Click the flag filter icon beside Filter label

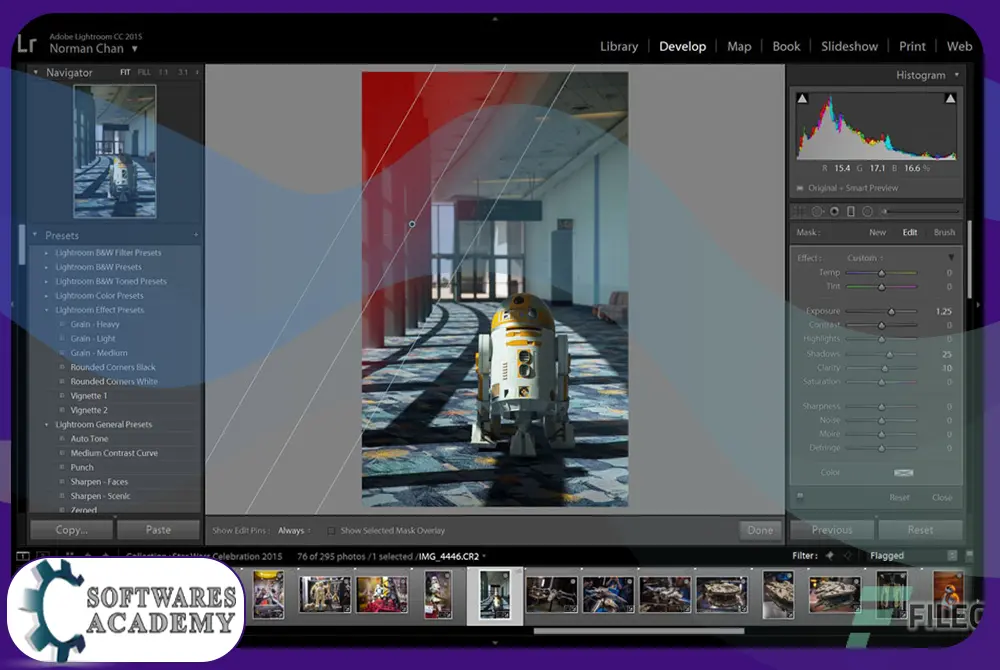click(x=829, y=556)
